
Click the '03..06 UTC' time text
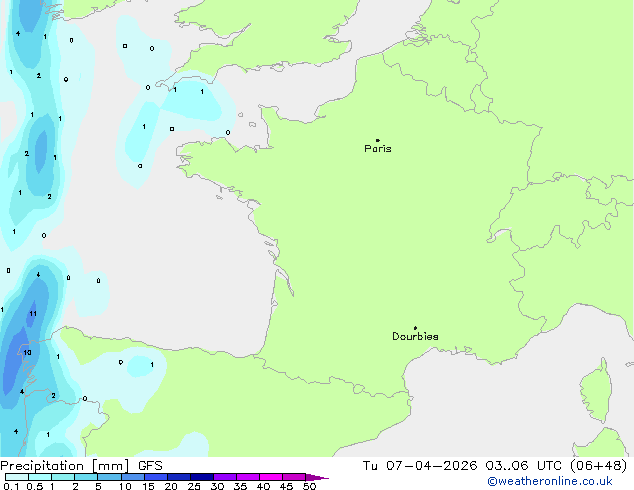coord(523,466)
